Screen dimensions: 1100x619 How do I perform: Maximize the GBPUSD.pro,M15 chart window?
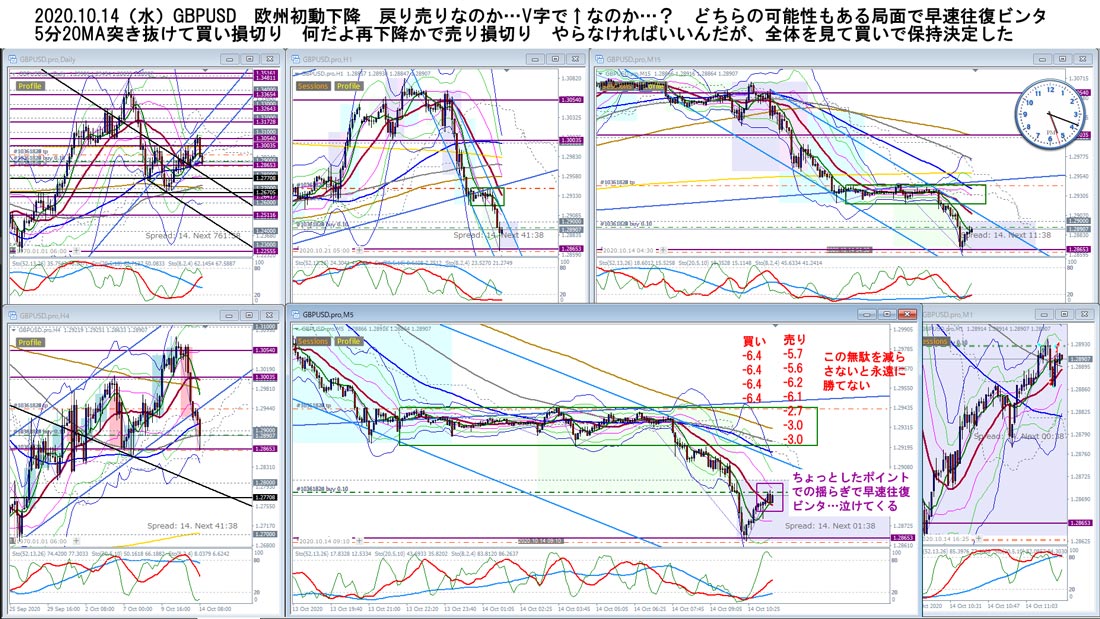point(1063,60)
